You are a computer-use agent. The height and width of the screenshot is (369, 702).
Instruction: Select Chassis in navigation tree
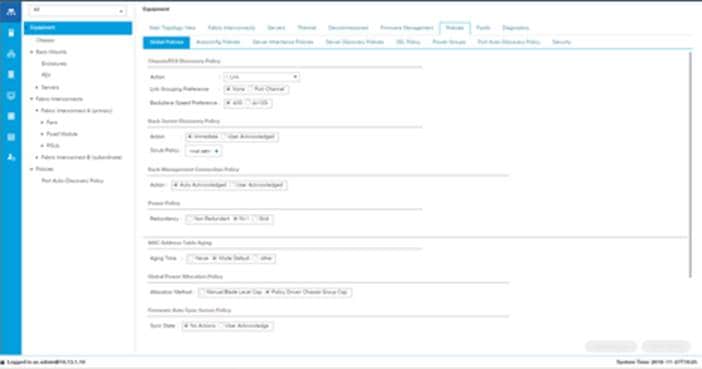click(45, 40)
